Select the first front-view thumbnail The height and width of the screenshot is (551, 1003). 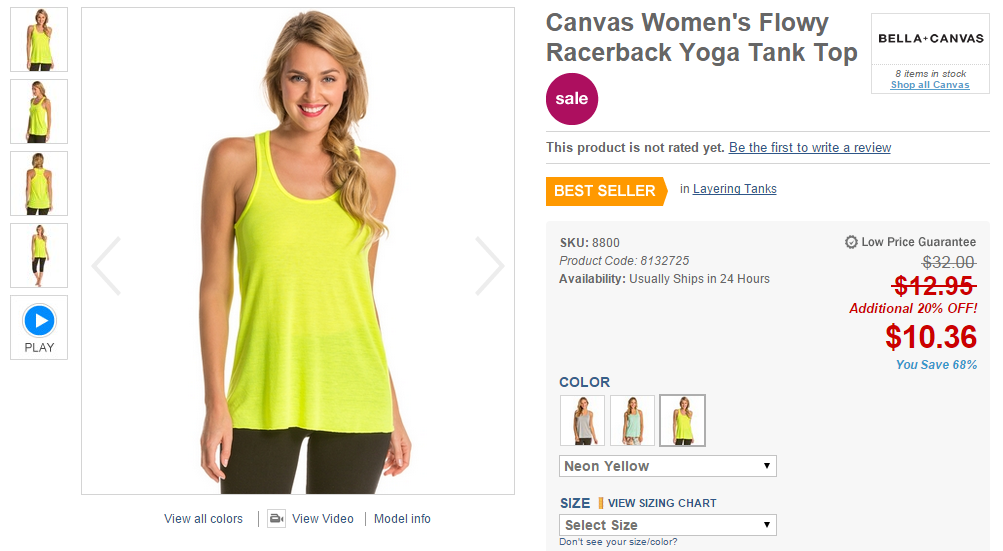tap(39, 40)
